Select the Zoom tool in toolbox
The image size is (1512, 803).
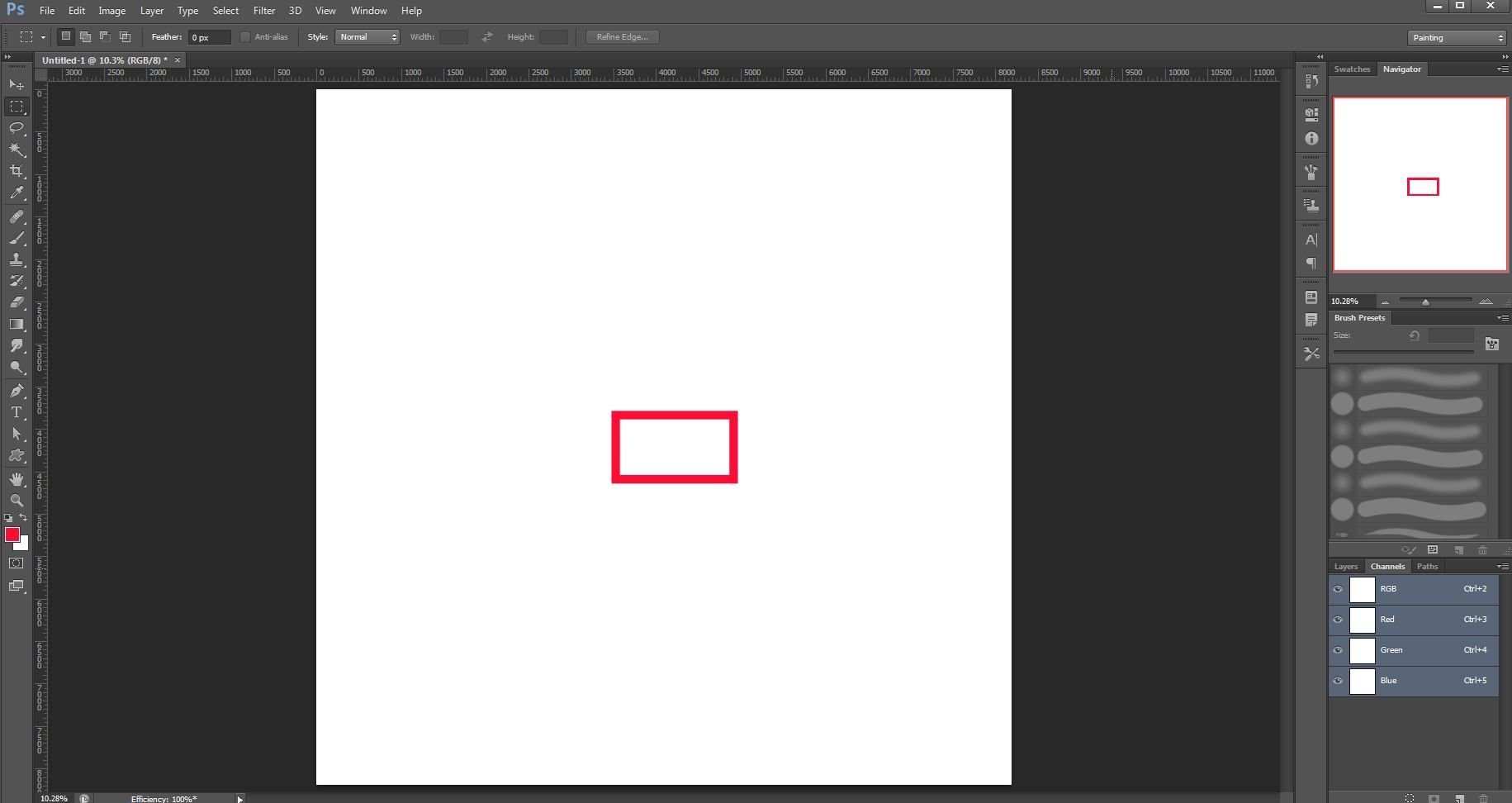pos(17,501)
